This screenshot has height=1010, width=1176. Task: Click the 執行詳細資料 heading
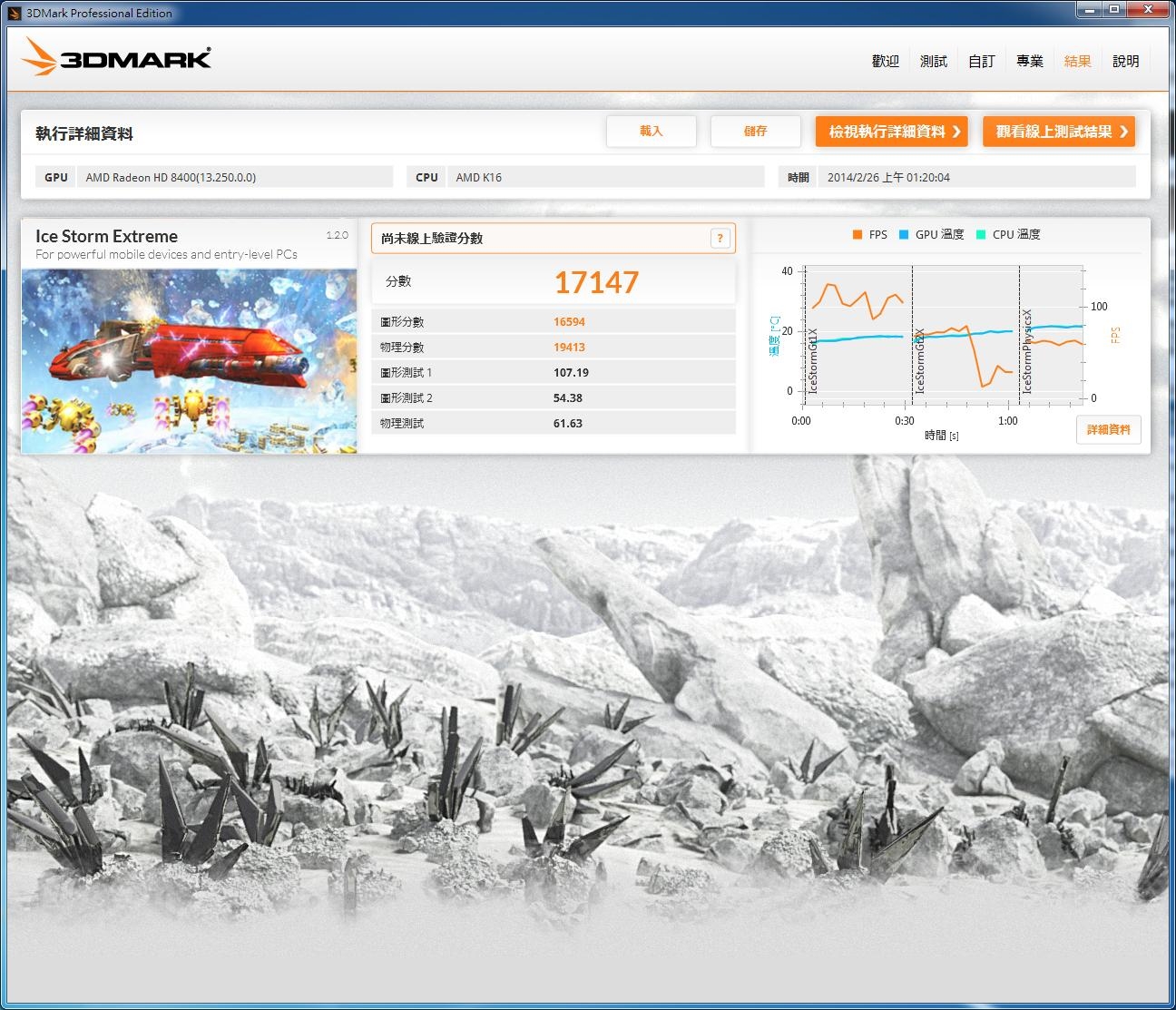click(84, 133)
